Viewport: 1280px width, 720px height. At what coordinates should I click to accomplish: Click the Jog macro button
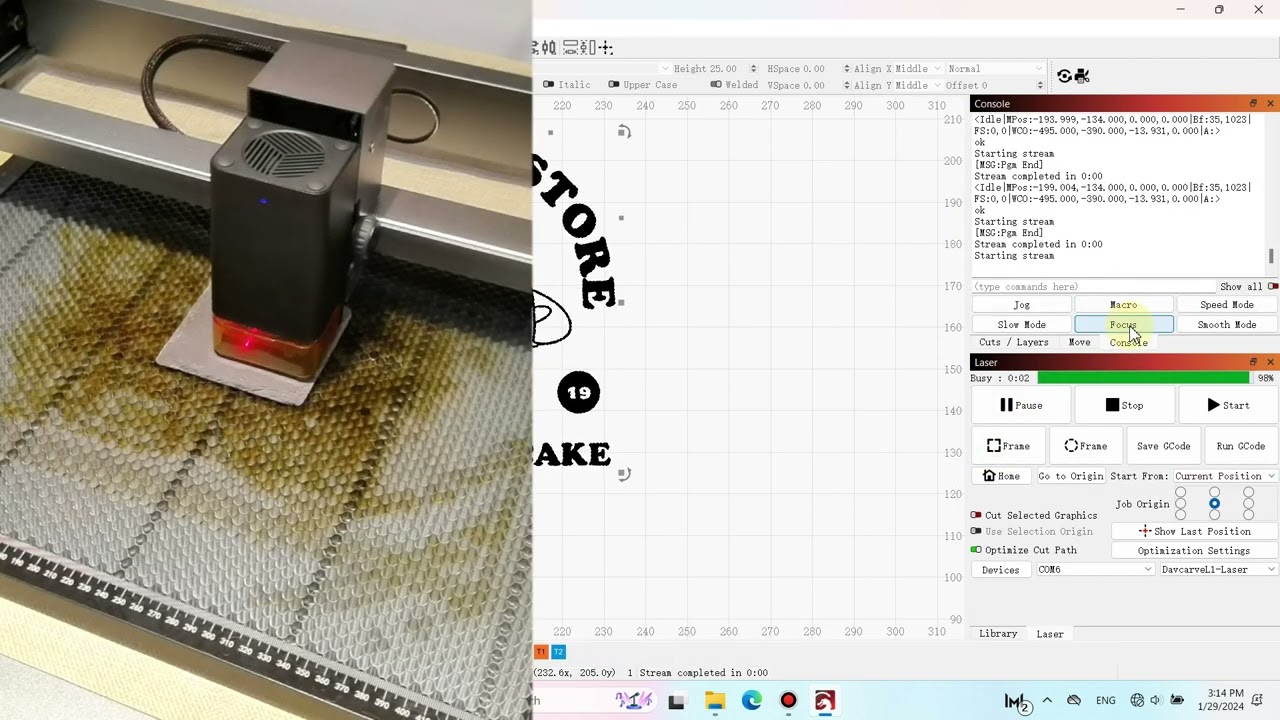tap(1021, 305)
